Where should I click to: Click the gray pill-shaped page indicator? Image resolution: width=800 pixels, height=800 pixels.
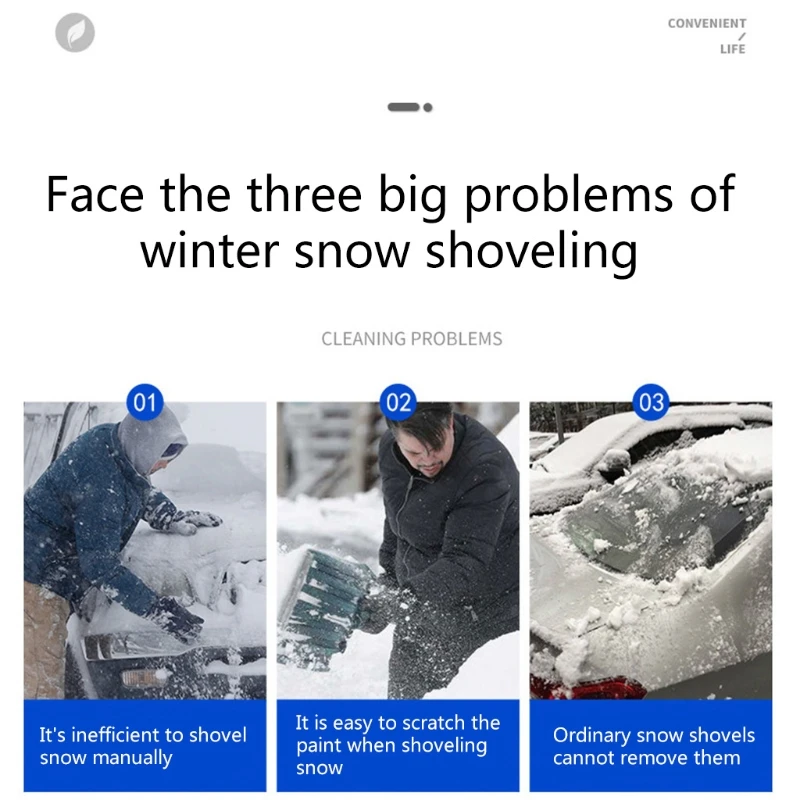(403, 107)
